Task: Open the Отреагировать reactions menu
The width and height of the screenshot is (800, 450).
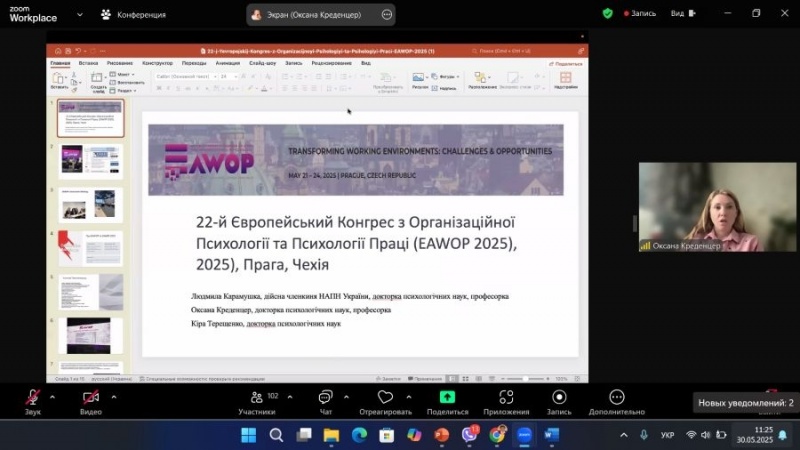Action: pyautogui.click(x=385, y=400)
